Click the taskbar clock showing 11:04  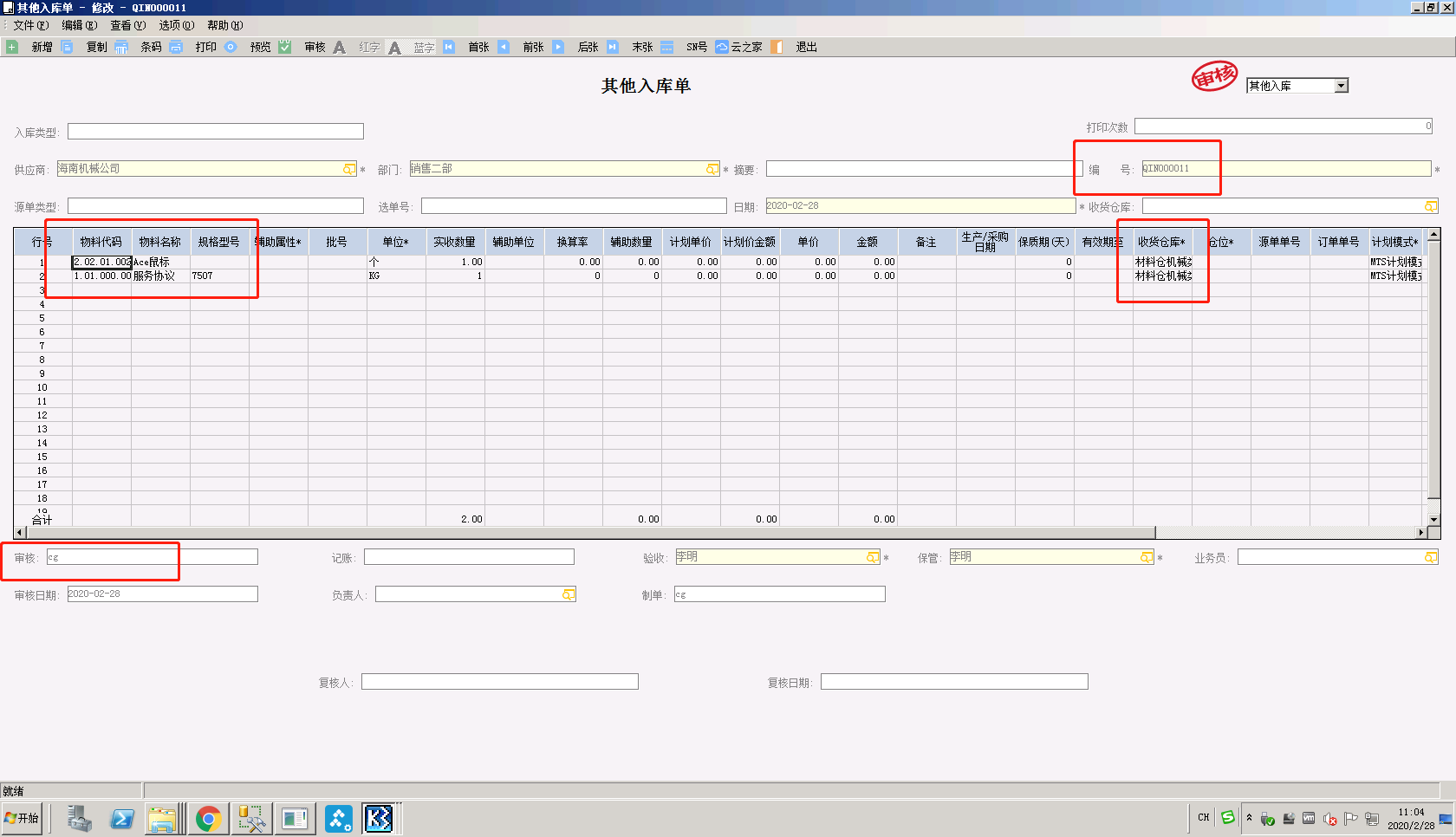point(1411,819)
